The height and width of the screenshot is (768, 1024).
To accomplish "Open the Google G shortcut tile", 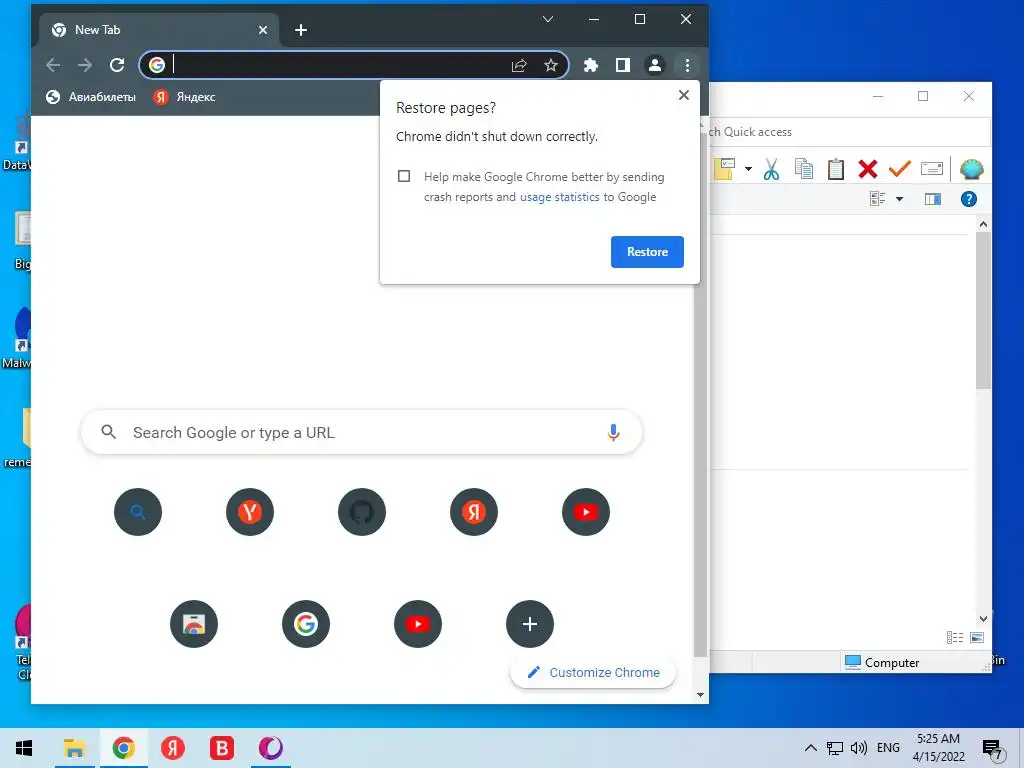I will 306,624.
